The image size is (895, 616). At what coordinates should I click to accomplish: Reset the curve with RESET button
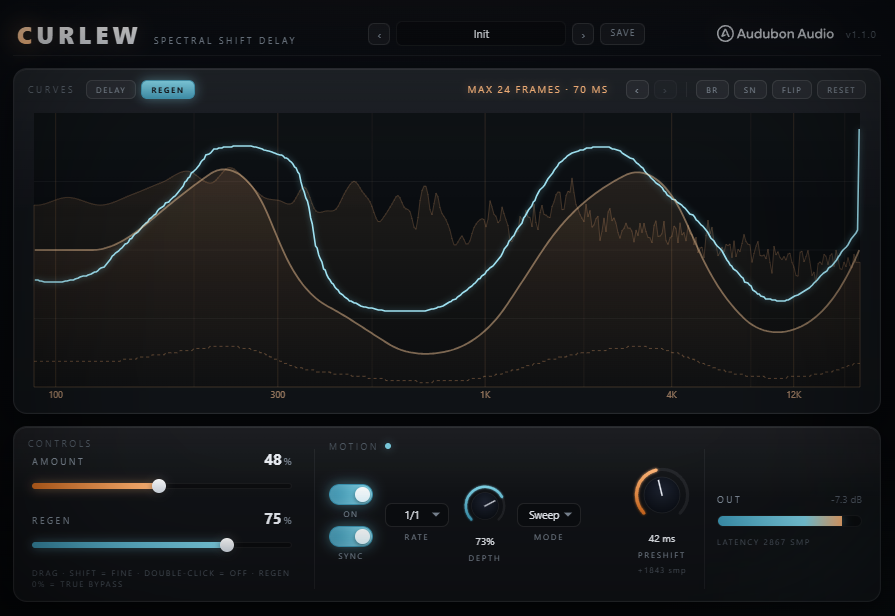[841, 90]
